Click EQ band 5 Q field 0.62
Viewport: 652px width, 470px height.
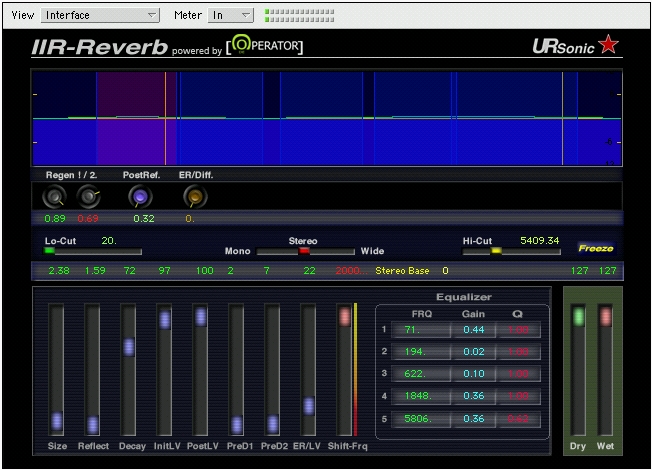tap(519, 419)
